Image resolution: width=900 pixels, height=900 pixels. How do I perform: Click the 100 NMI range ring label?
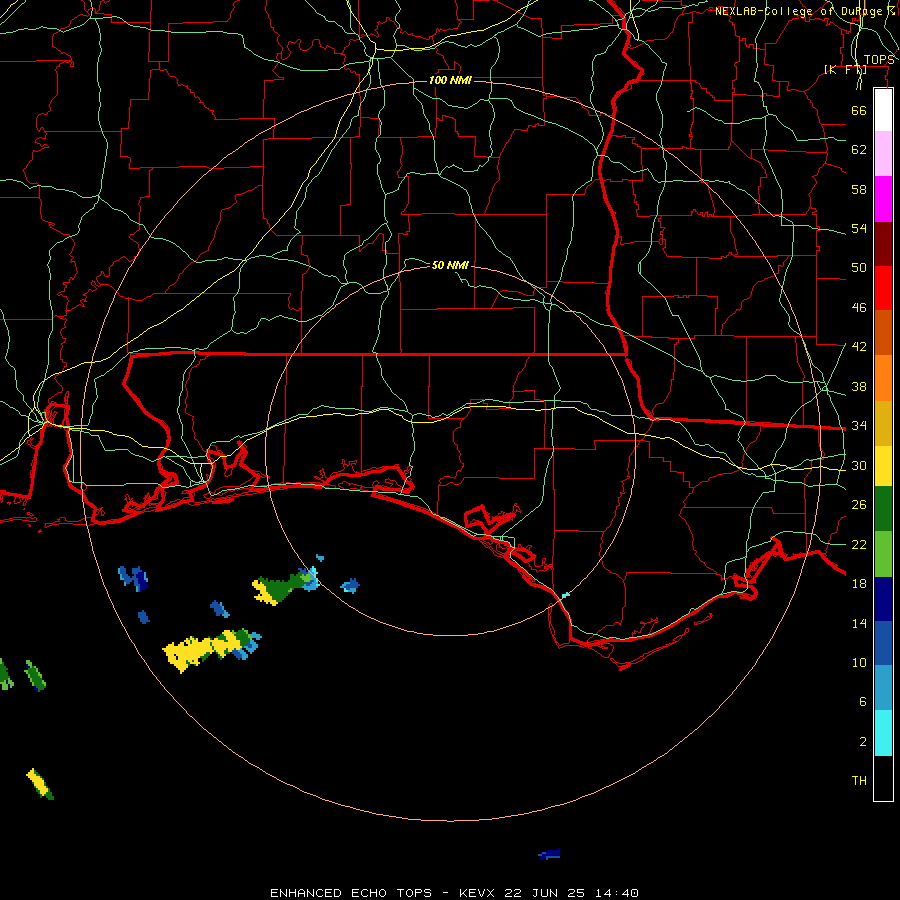450,80
